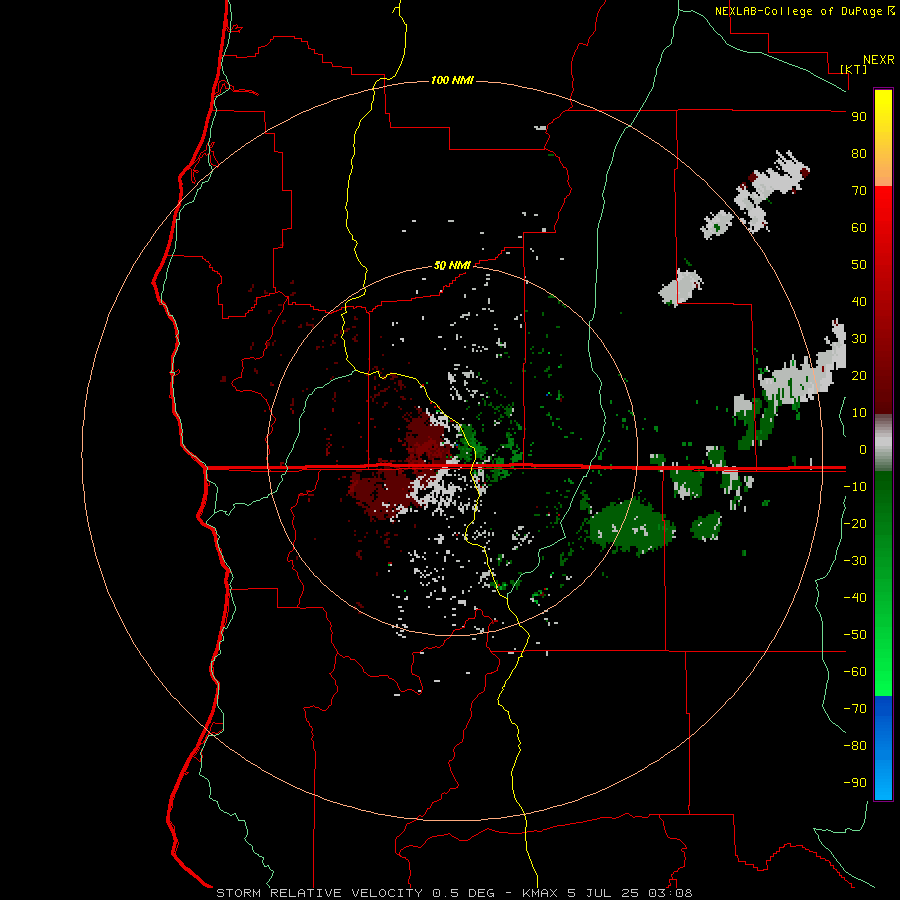The width and height of the screenshot is (900, 900).
Task: Select the -80 value on the velocity scale
Action: pyautogui.click(x=855, y=746)
